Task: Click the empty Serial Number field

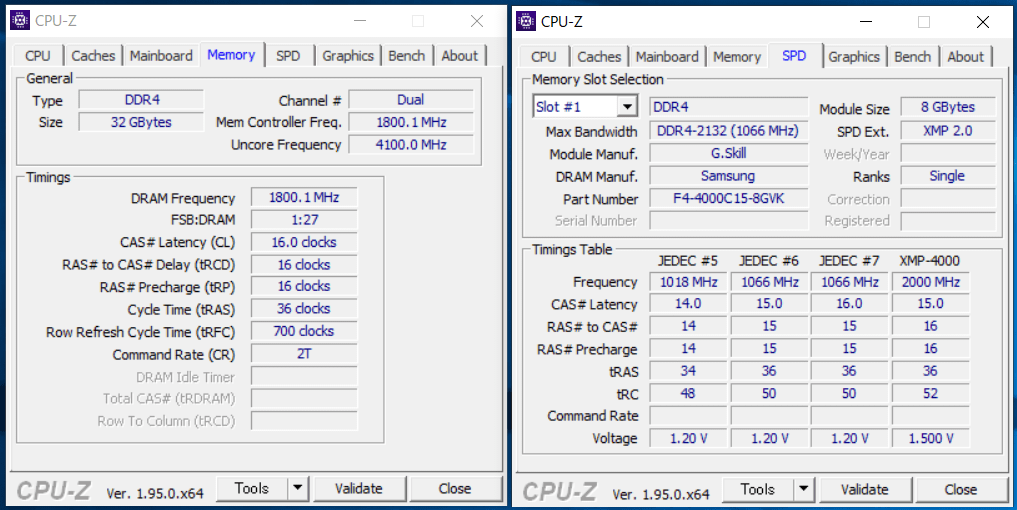Action: (729, 221)
